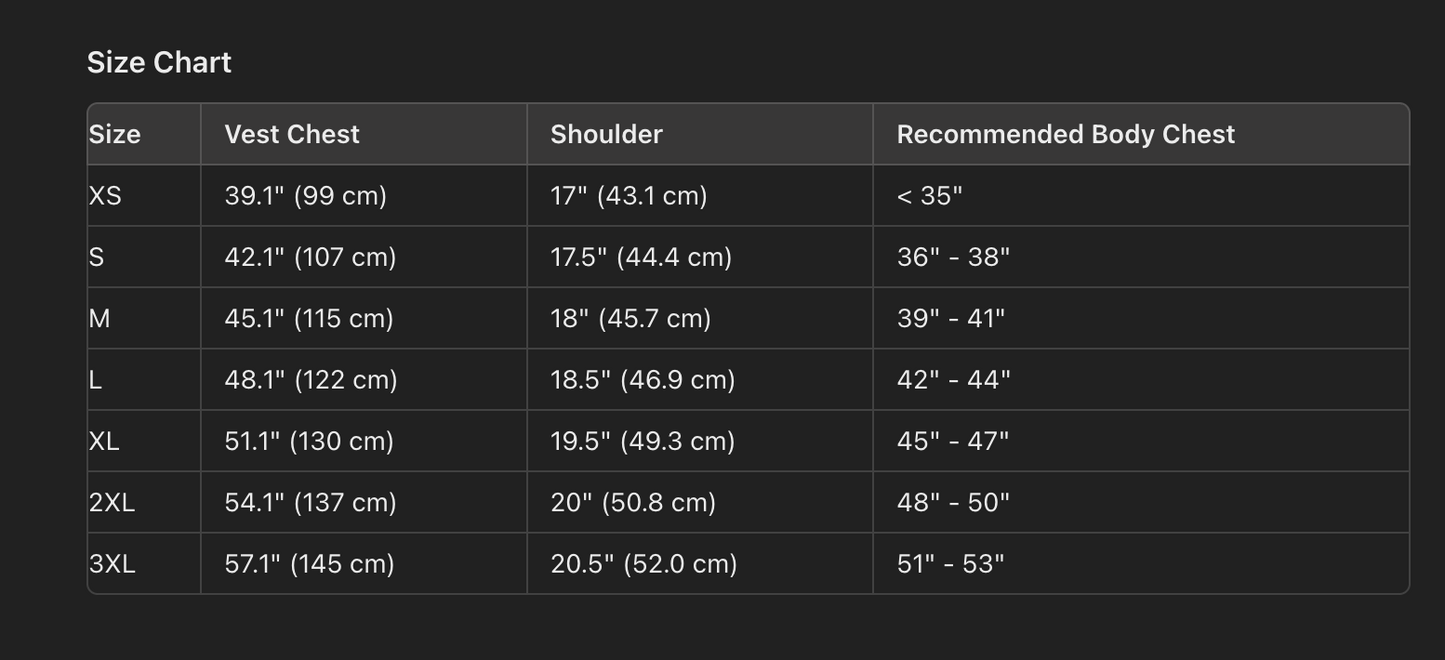
Task: Select the L size row label
Action: point(96,380)
